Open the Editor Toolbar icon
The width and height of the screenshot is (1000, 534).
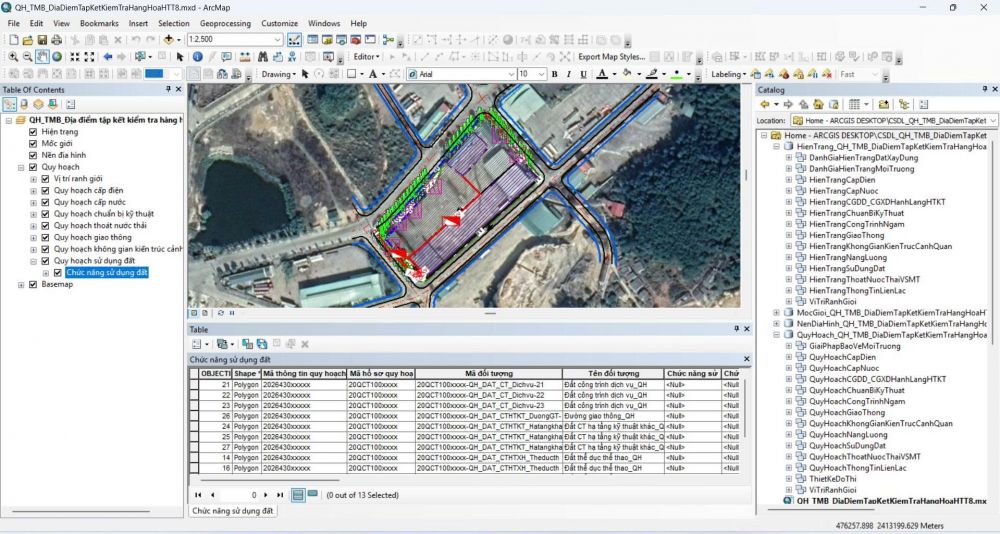294,40
